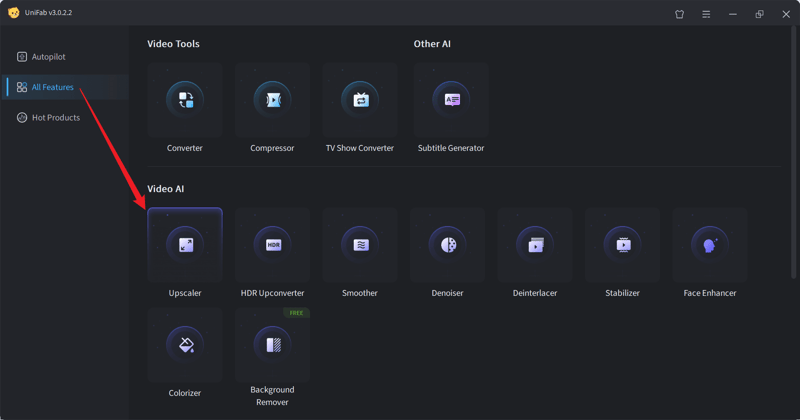Switch to the Autopilot tab
The image size is (800, 420).
coord(48,57)
